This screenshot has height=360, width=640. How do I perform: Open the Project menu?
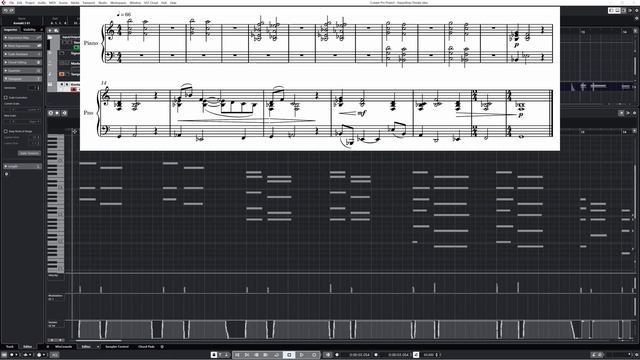(x=30, y=2)
